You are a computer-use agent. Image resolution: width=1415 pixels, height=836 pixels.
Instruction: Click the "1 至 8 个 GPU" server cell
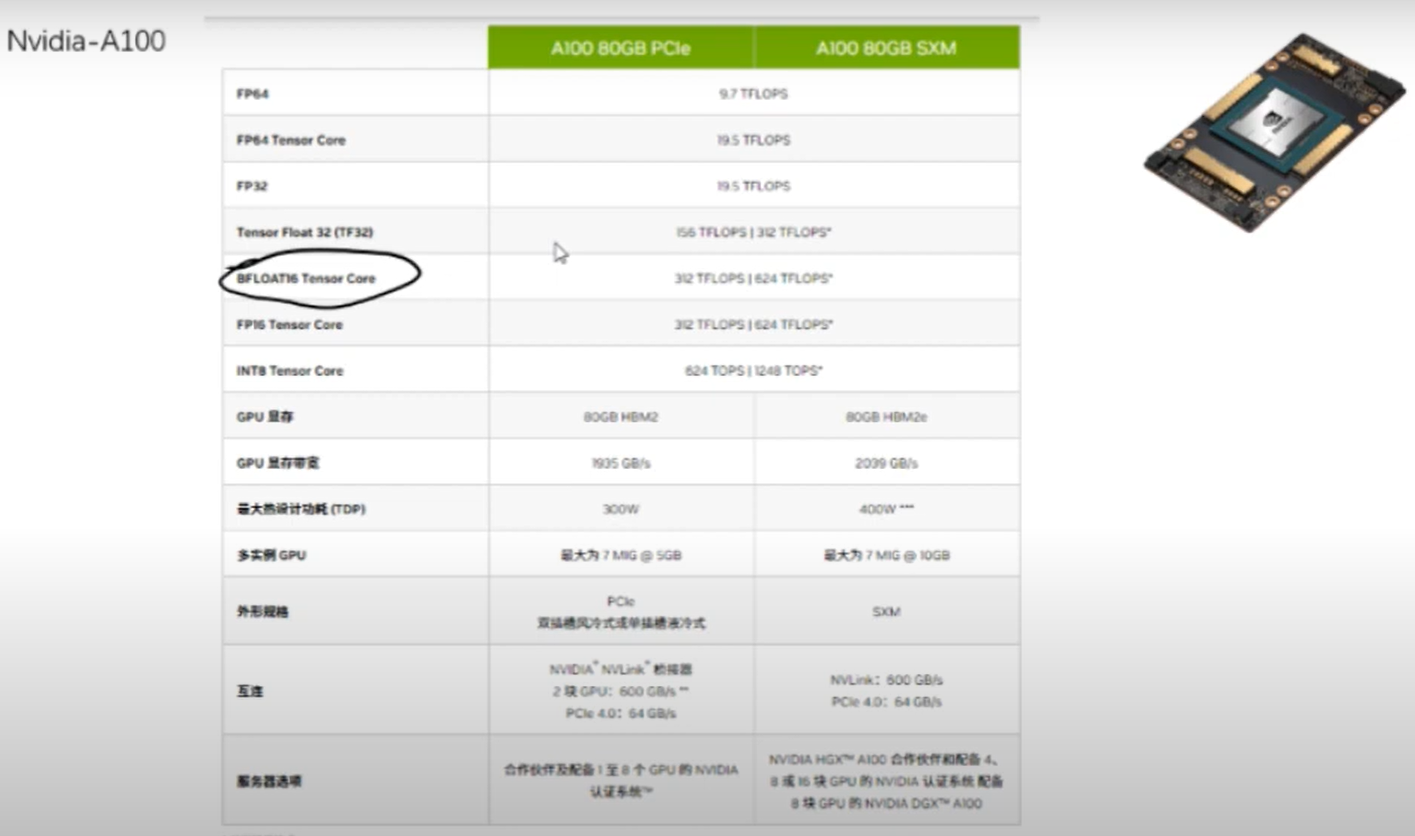click(x=621, y=780)
